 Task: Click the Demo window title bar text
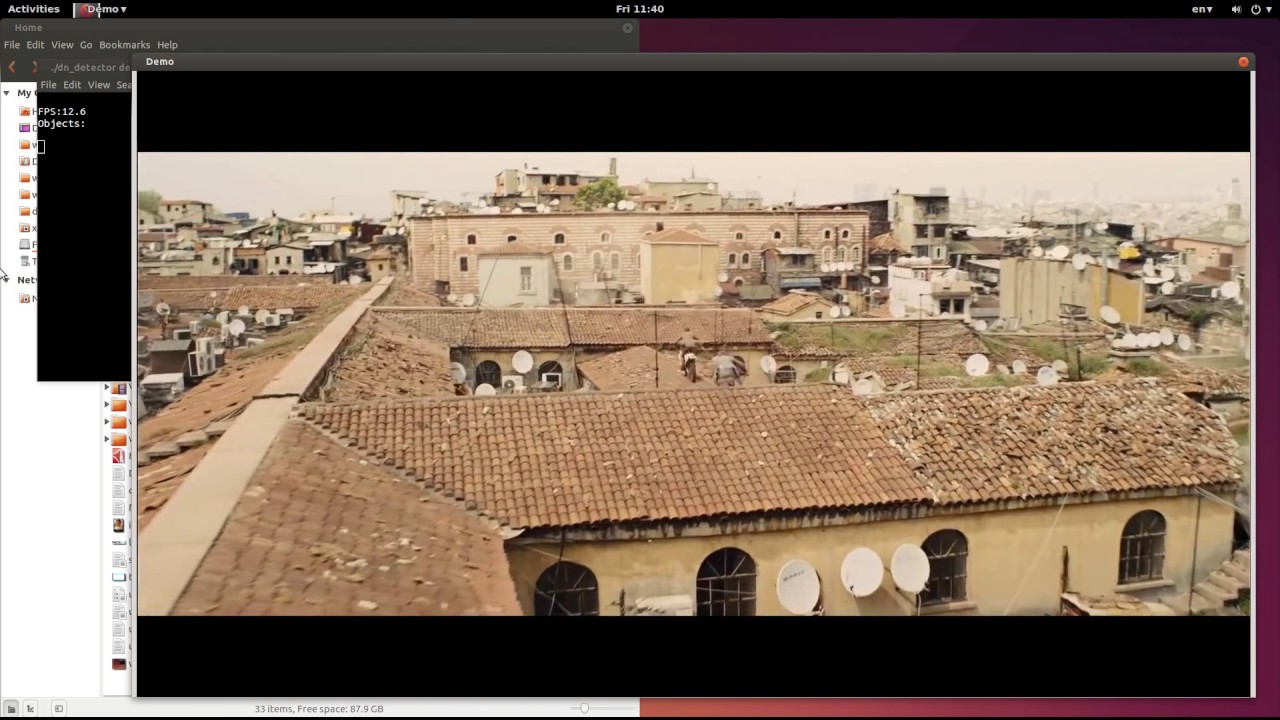click(160, 62)
